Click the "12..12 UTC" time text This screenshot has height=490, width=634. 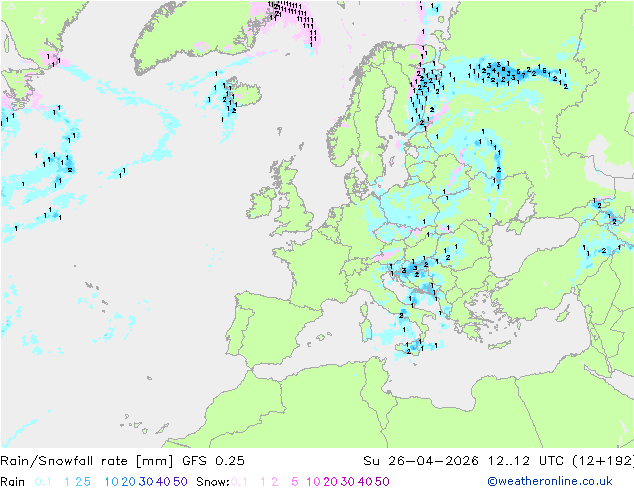[525, 461]
